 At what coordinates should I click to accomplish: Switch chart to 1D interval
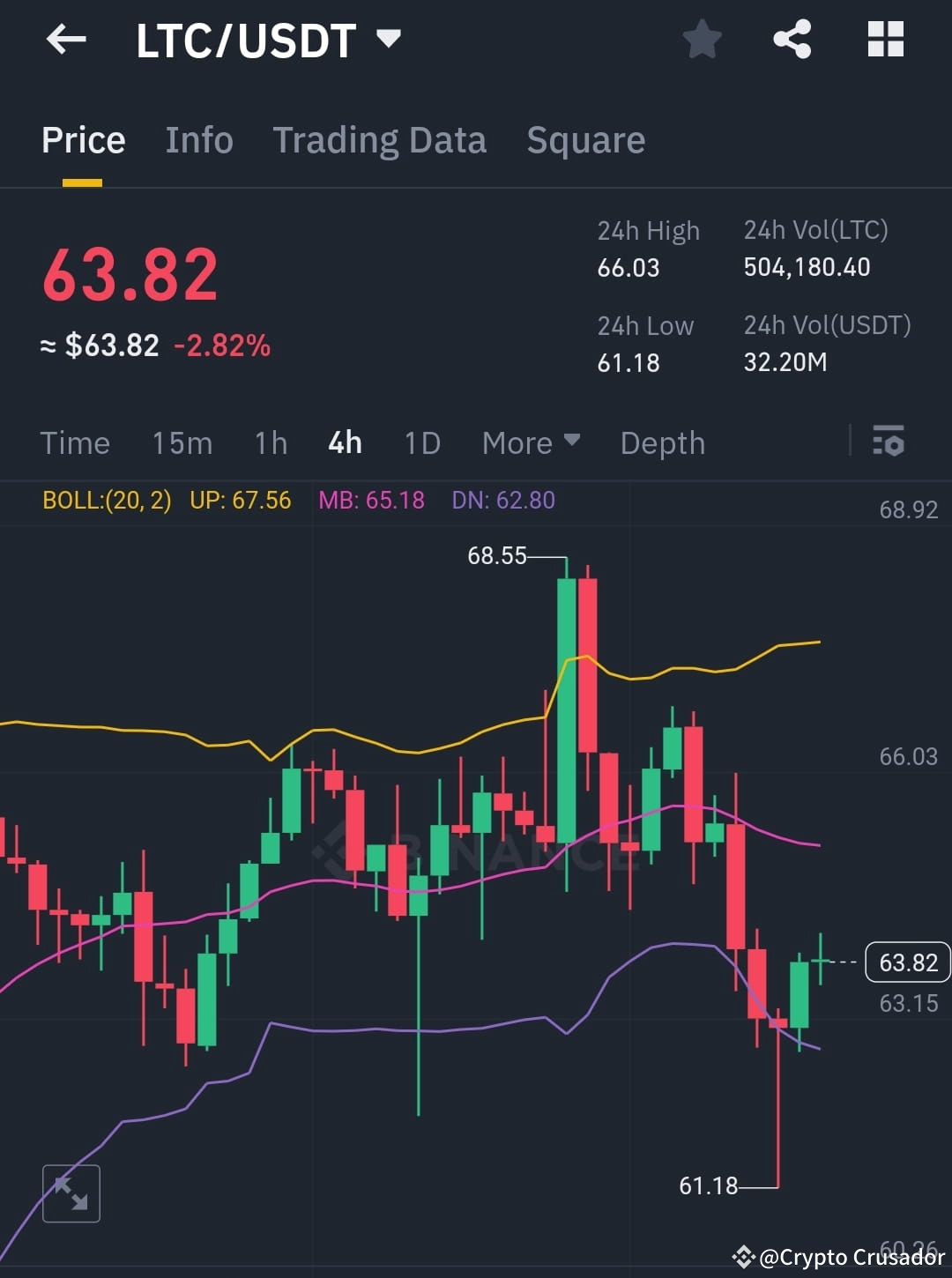click(421, 443)
